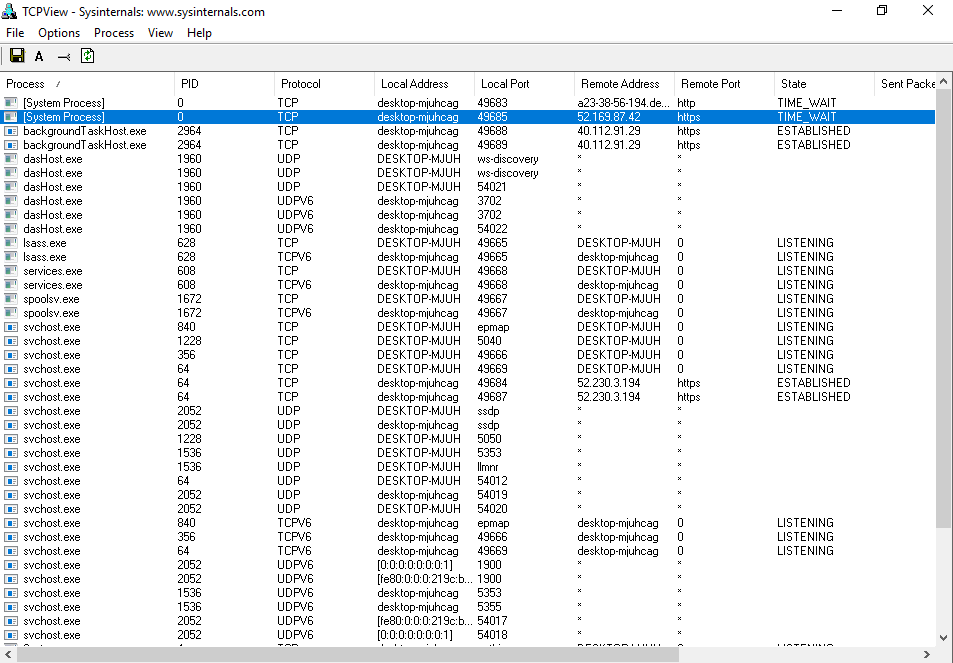
Task: Sort by the Local Port column header
Action: click(525, 84)
